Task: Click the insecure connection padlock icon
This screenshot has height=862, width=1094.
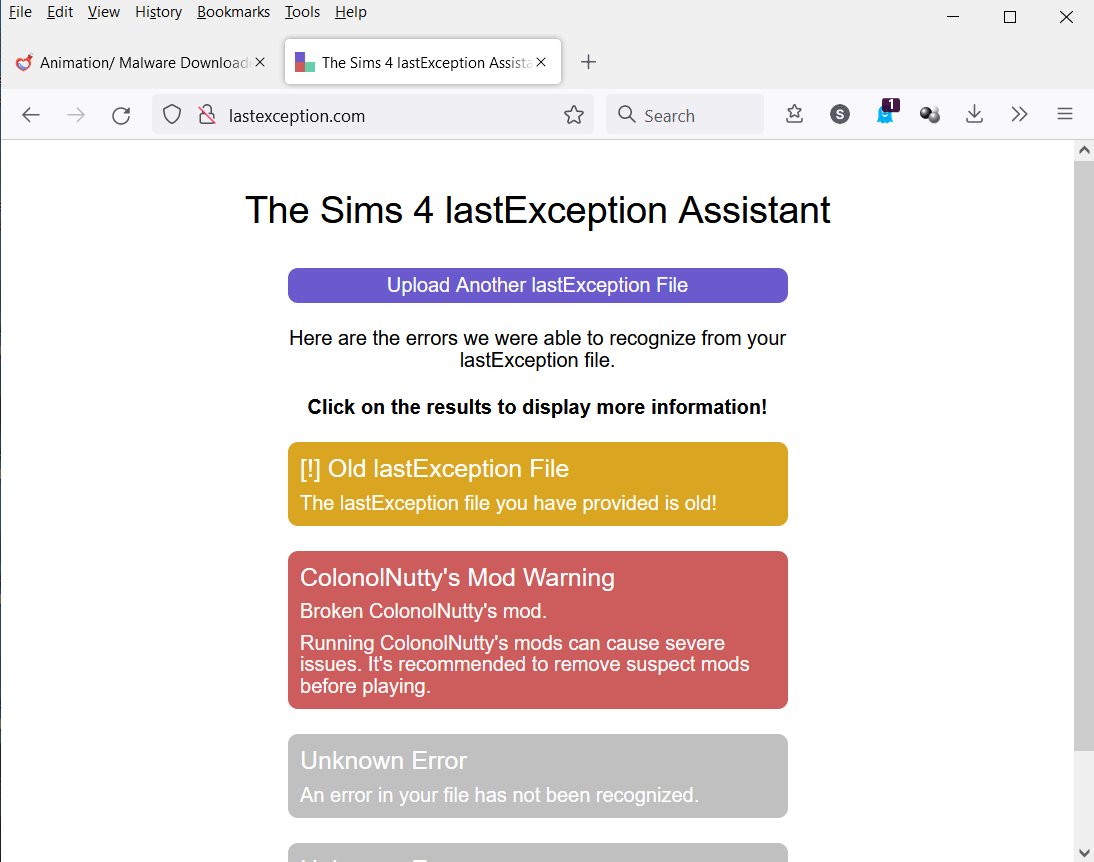Action: coord(207,114)
